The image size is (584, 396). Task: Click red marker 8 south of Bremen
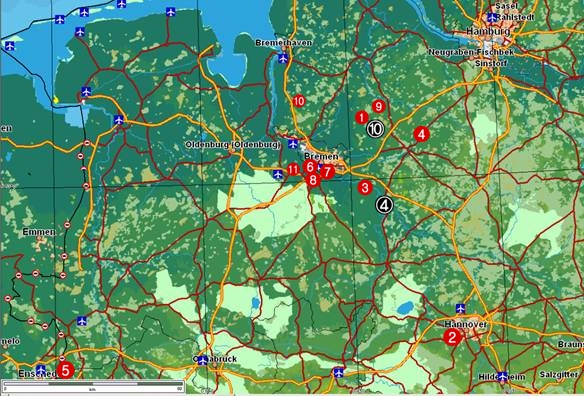pyautogui.click(x=313, y=180)
